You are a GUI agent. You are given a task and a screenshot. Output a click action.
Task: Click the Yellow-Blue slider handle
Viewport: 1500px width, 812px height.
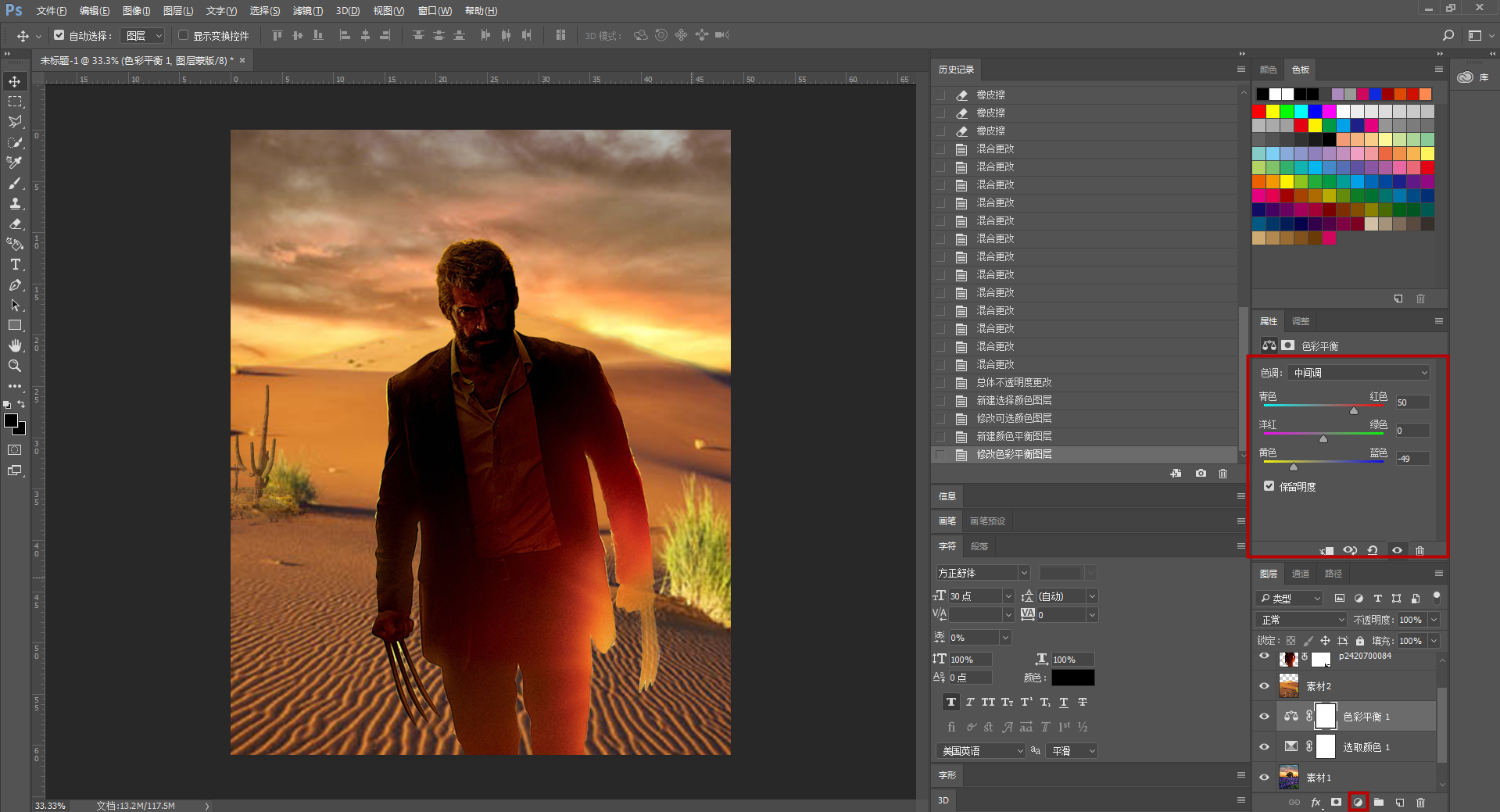(x=1294, y=467)
